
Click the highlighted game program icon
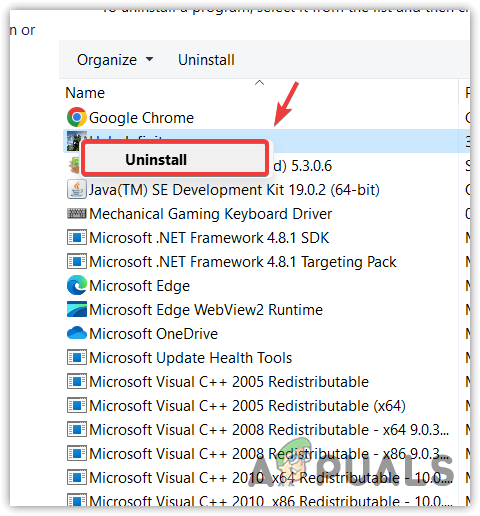(75, 141)
